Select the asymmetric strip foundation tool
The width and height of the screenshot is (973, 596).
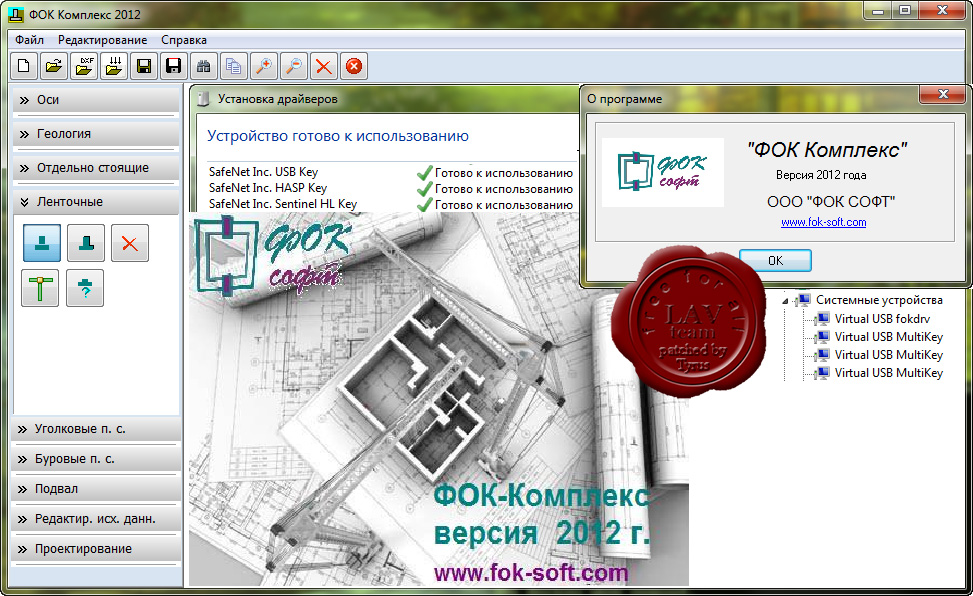(x=86, y=243)
